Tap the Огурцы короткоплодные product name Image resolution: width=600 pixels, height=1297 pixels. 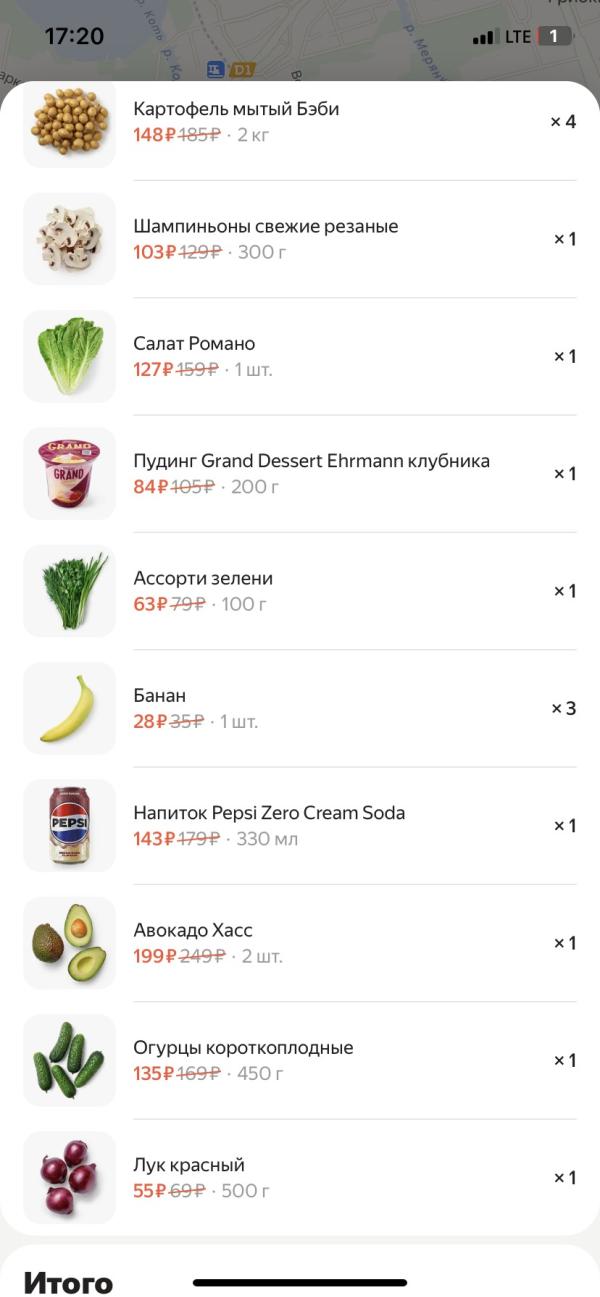[243, 1048]
